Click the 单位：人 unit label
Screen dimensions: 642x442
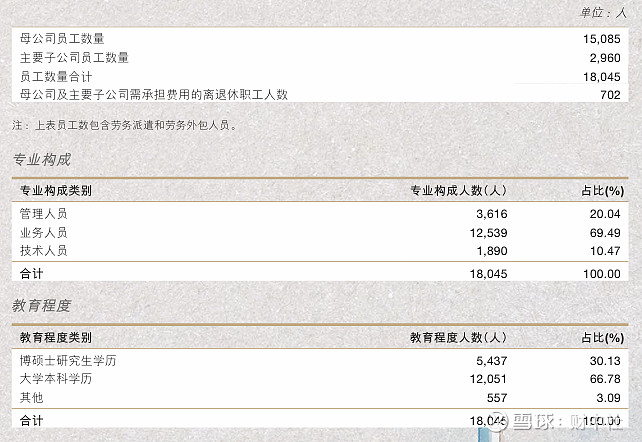(x=603, y=13)
